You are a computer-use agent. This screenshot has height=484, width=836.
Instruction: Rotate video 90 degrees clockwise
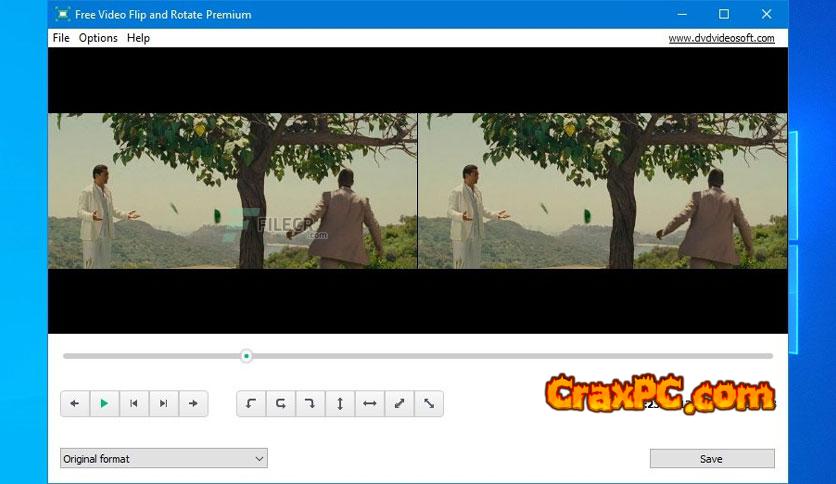[310, 404]
